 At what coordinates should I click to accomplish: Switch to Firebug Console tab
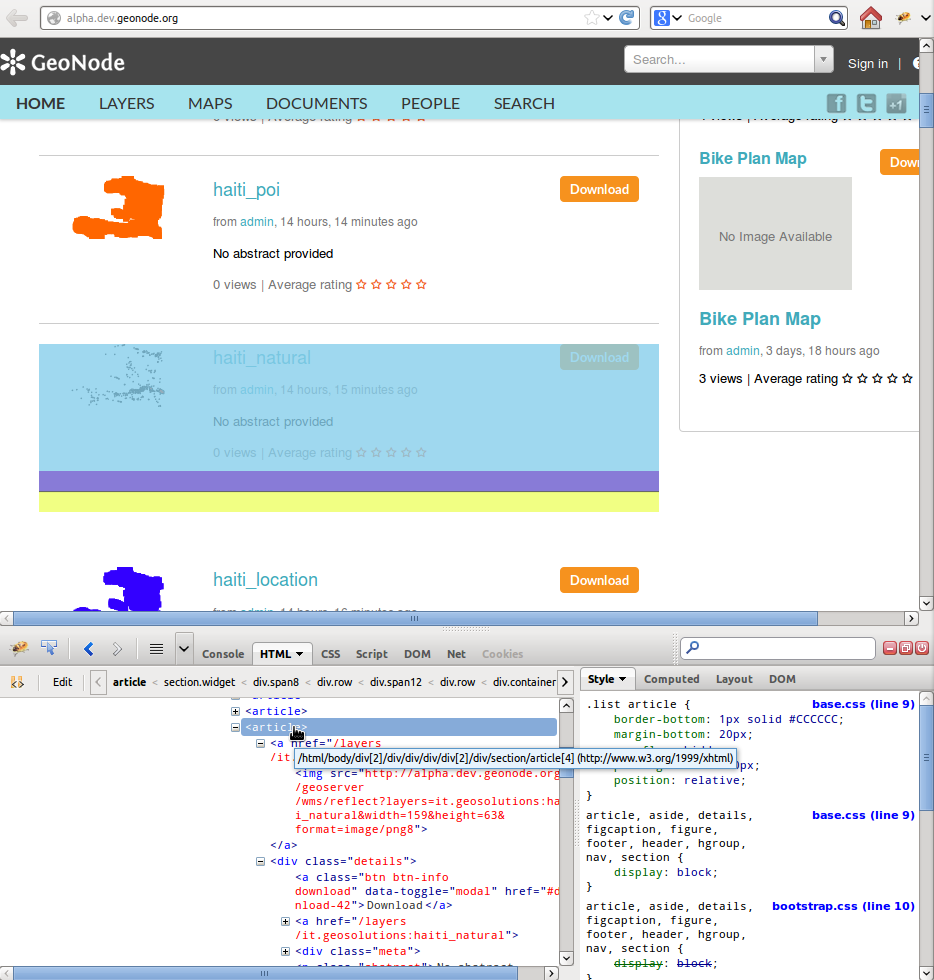223,654
